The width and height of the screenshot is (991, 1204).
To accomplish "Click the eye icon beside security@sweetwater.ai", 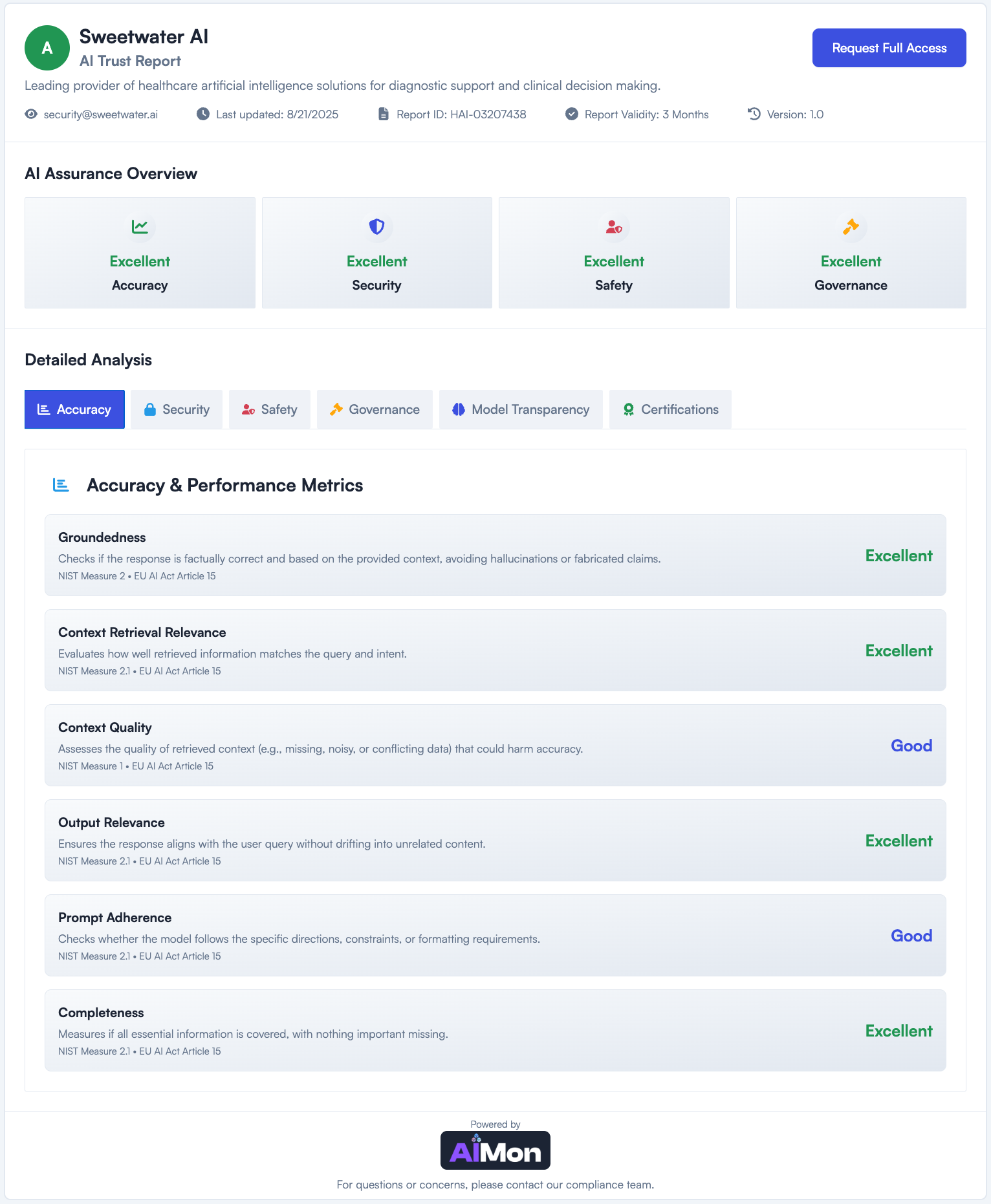I will coord(31,114).
